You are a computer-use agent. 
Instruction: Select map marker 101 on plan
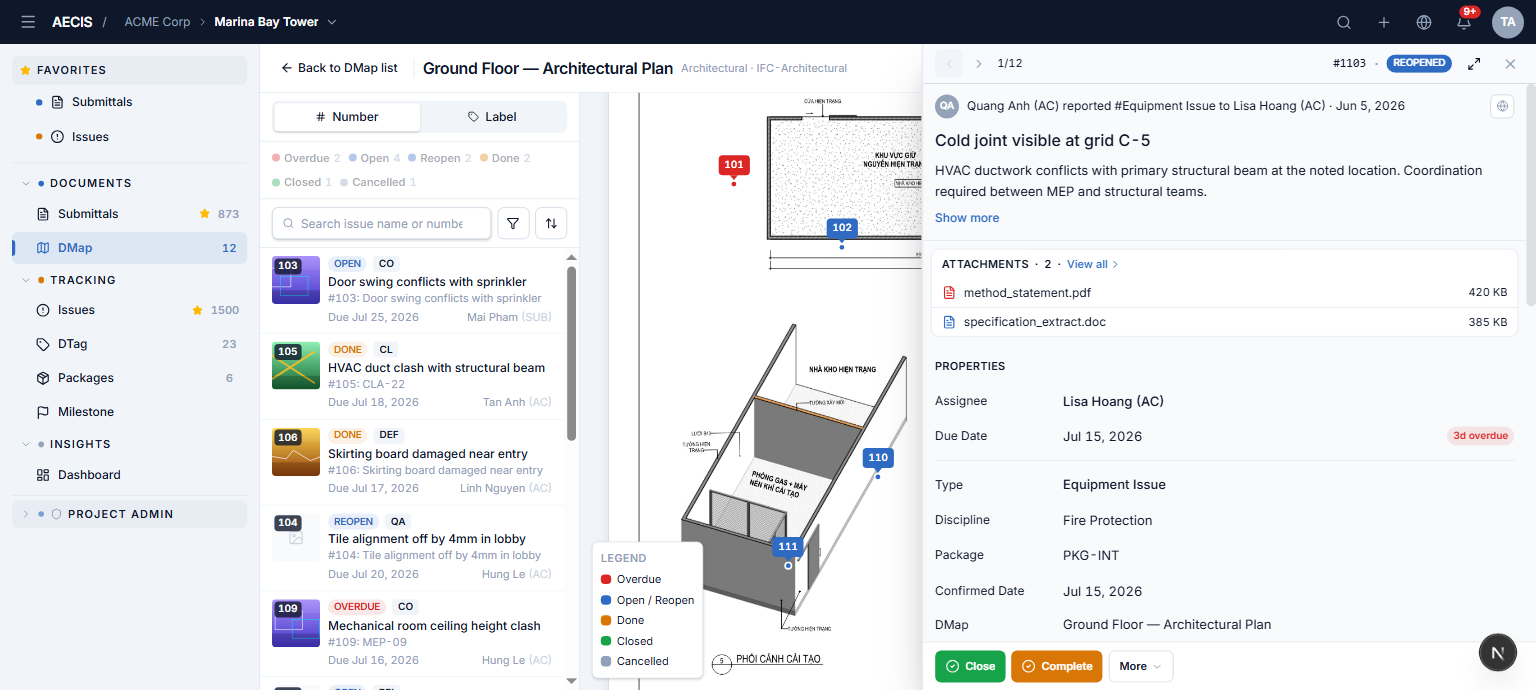click(x=734, y=165)
